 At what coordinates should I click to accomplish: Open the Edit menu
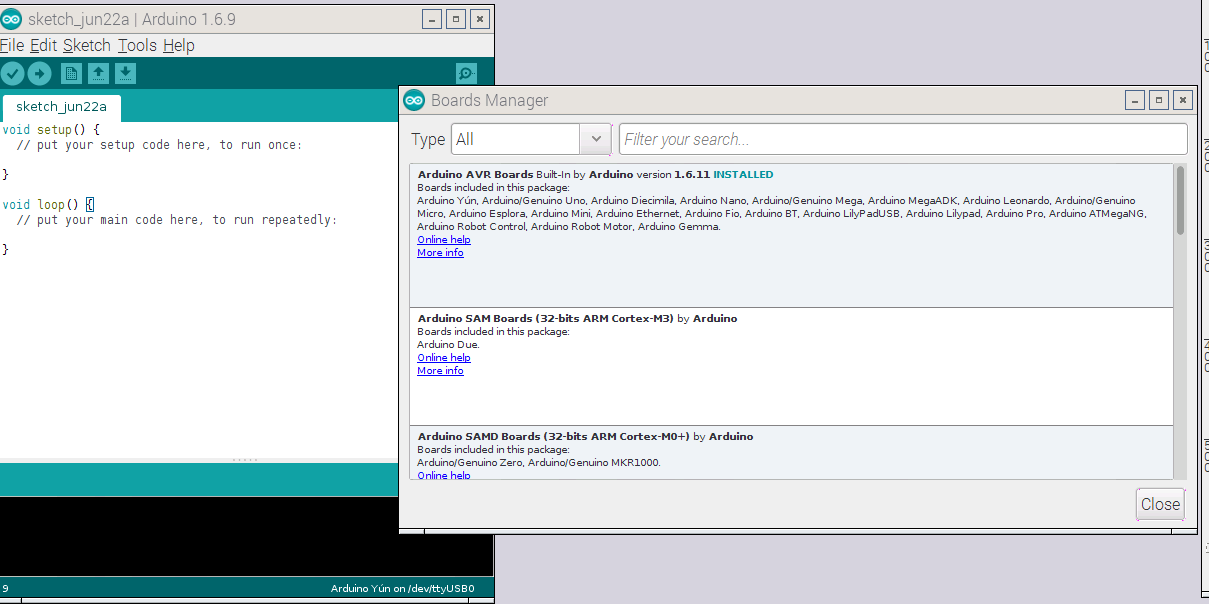[43, 45]
